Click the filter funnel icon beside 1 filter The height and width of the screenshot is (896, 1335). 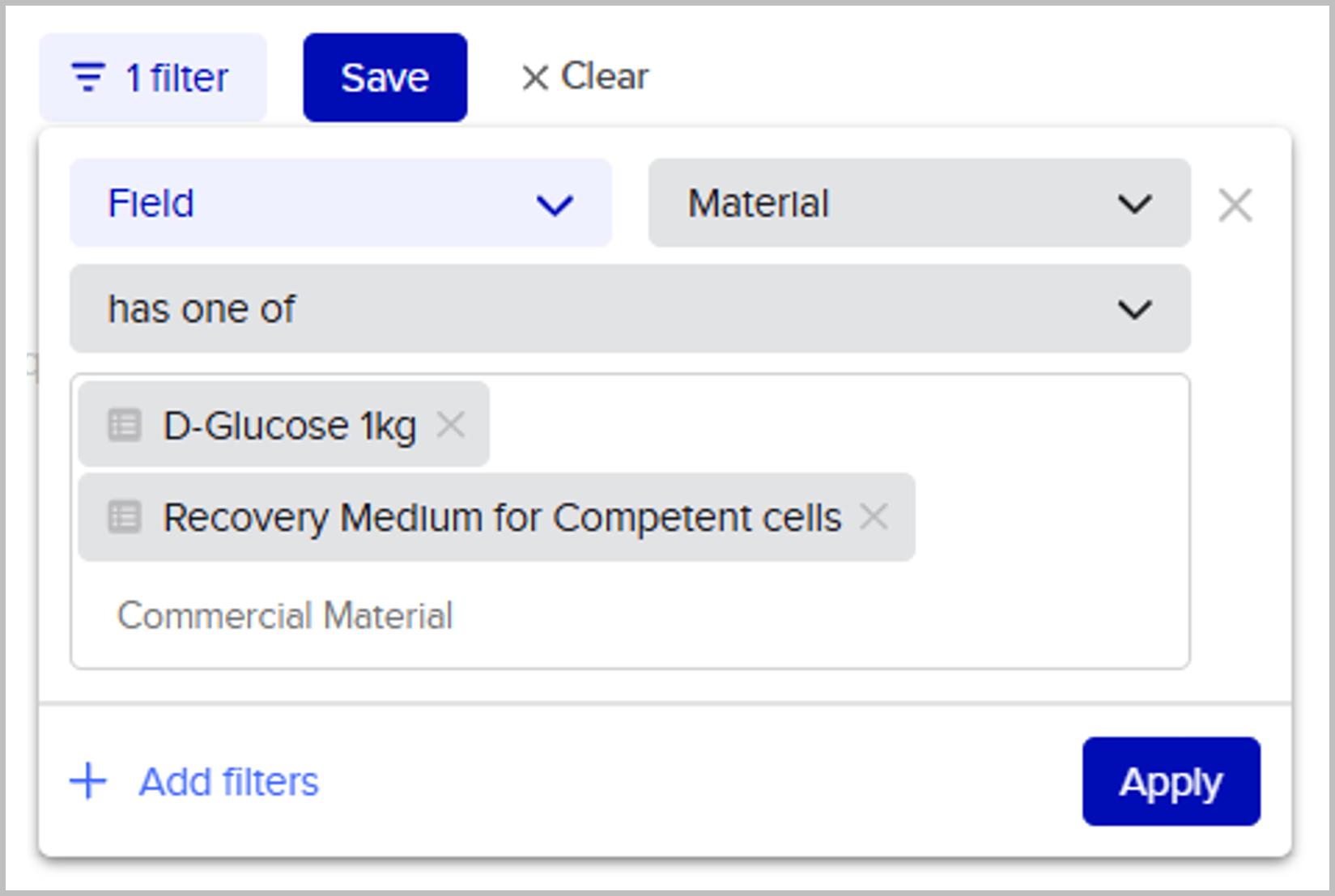click(x=88, y=78)
